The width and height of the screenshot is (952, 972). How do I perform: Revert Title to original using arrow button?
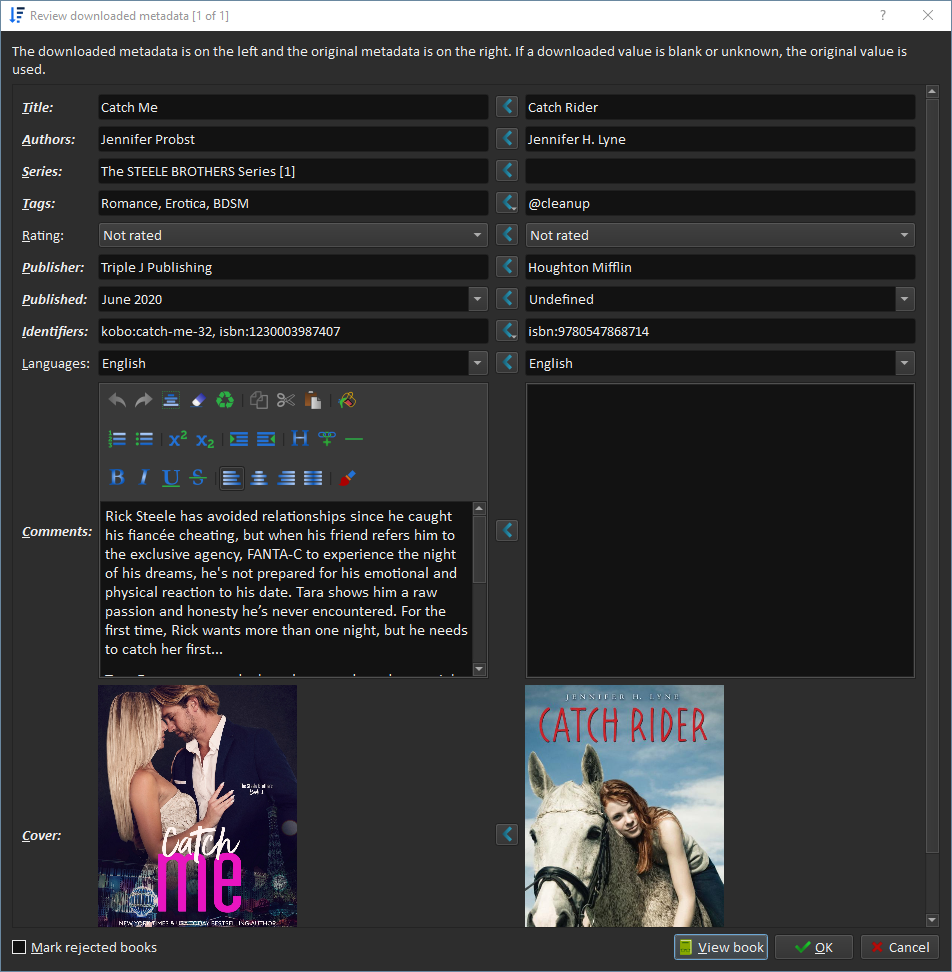tap(507, 107)
